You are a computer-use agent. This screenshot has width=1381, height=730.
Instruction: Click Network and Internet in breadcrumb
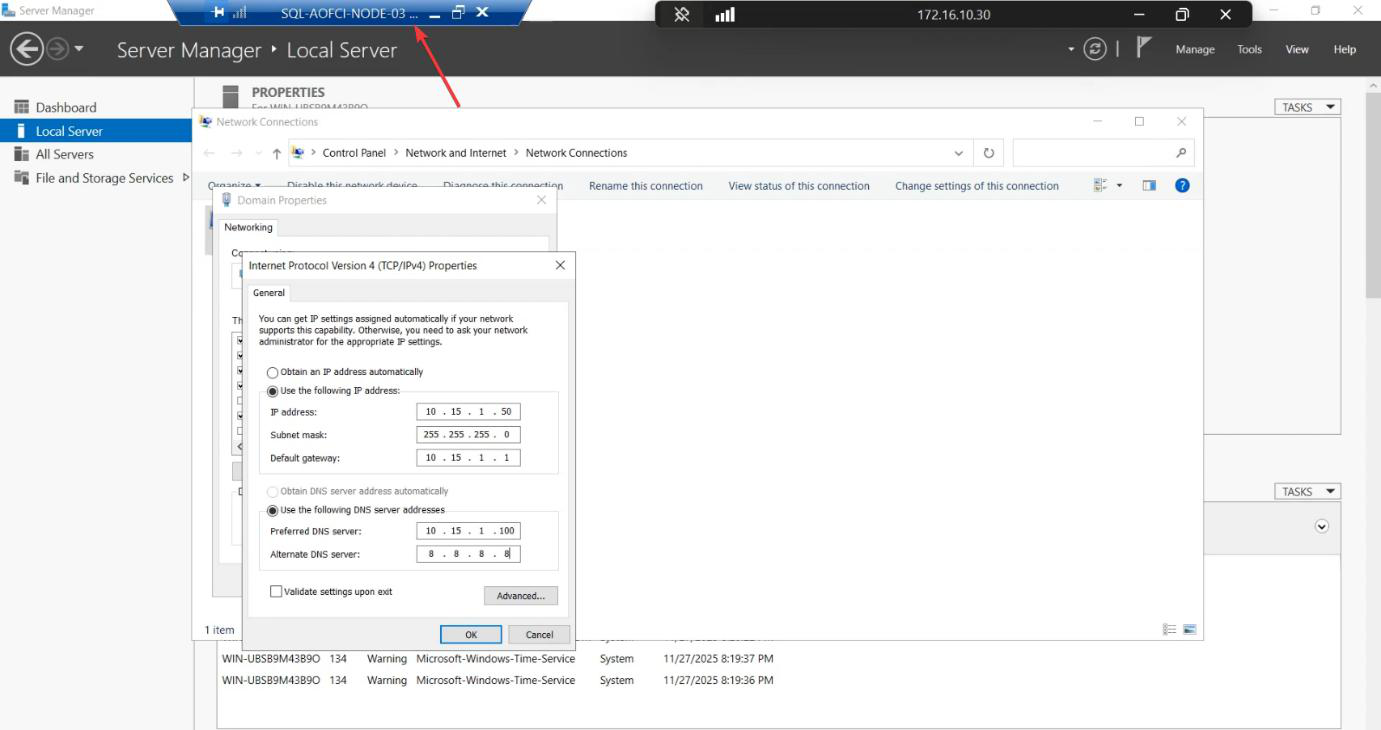(456, 153)
